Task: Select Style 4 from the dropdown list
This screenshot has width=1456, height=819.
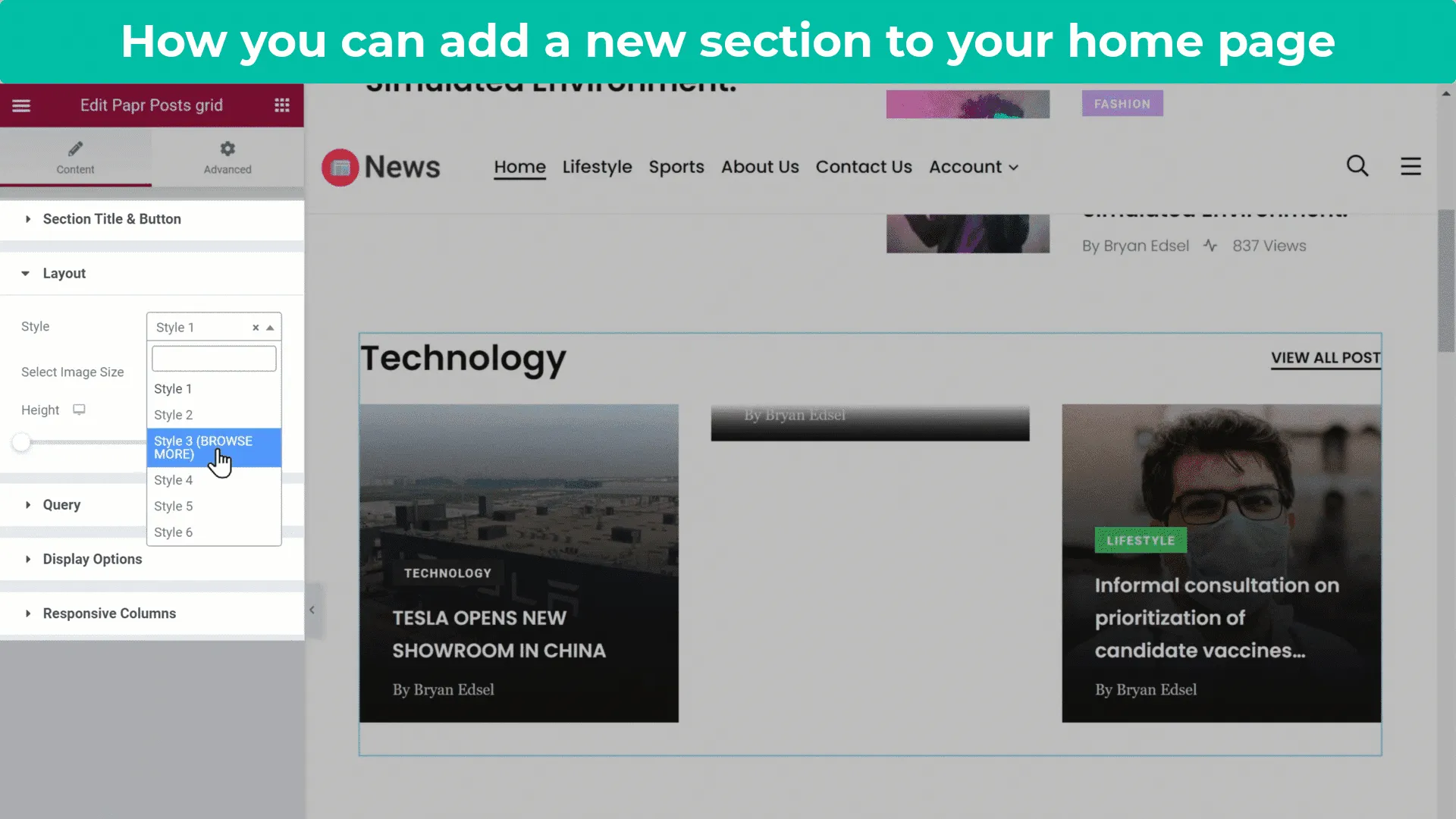Action: [x=173, y=480]
